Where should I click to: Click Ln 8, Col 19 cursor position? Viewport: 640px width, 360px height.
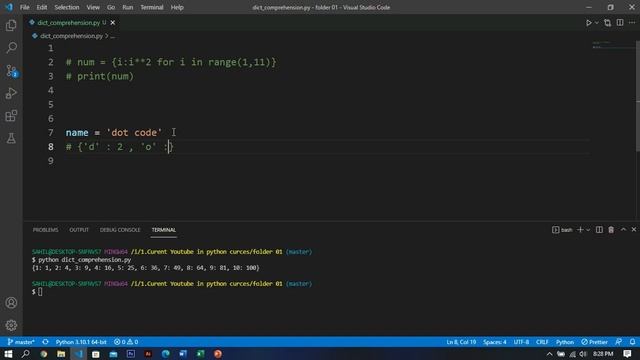pyautogui.click(x=461, y=342)
